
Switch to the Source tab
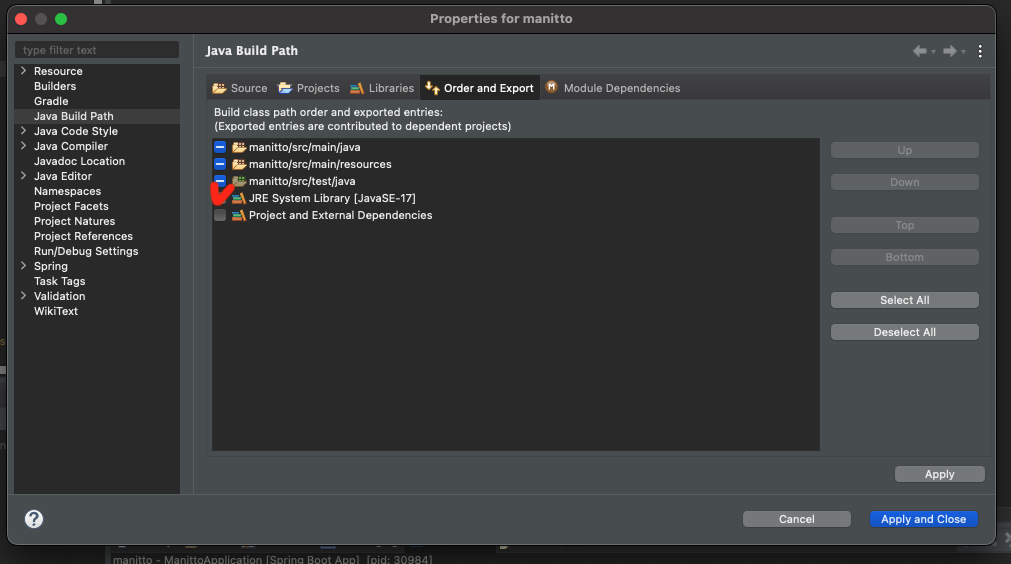click(240, 88)
